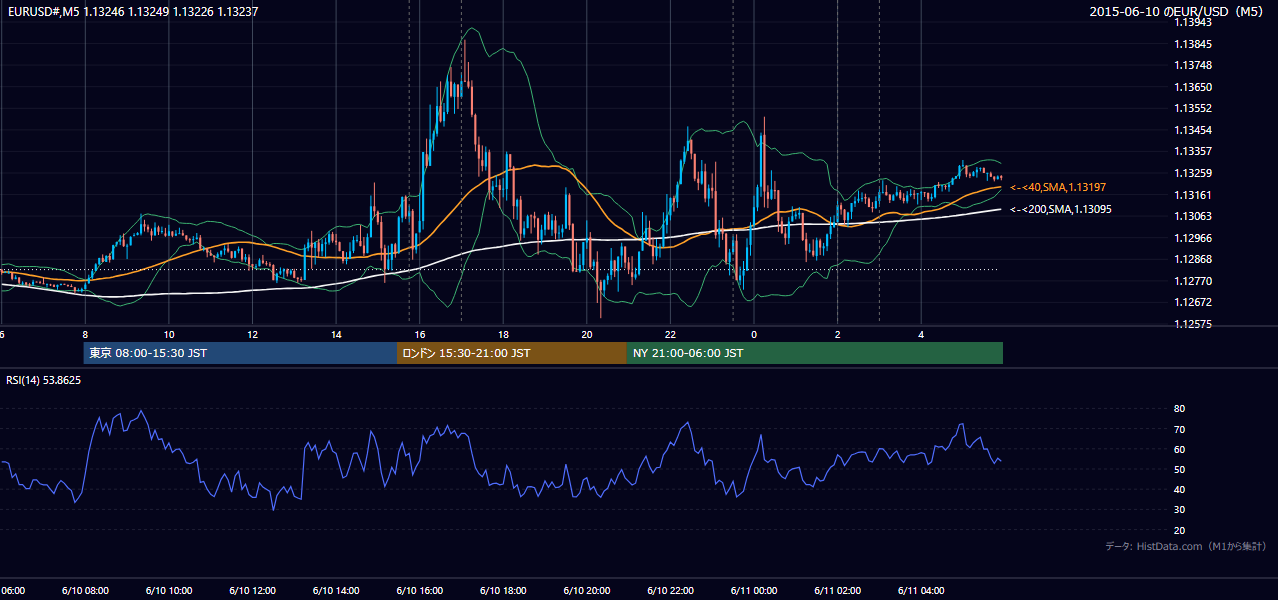Click price axis value 1.13357
Viewport: 1278px width, 600px height.
[x=1194, y=151]
